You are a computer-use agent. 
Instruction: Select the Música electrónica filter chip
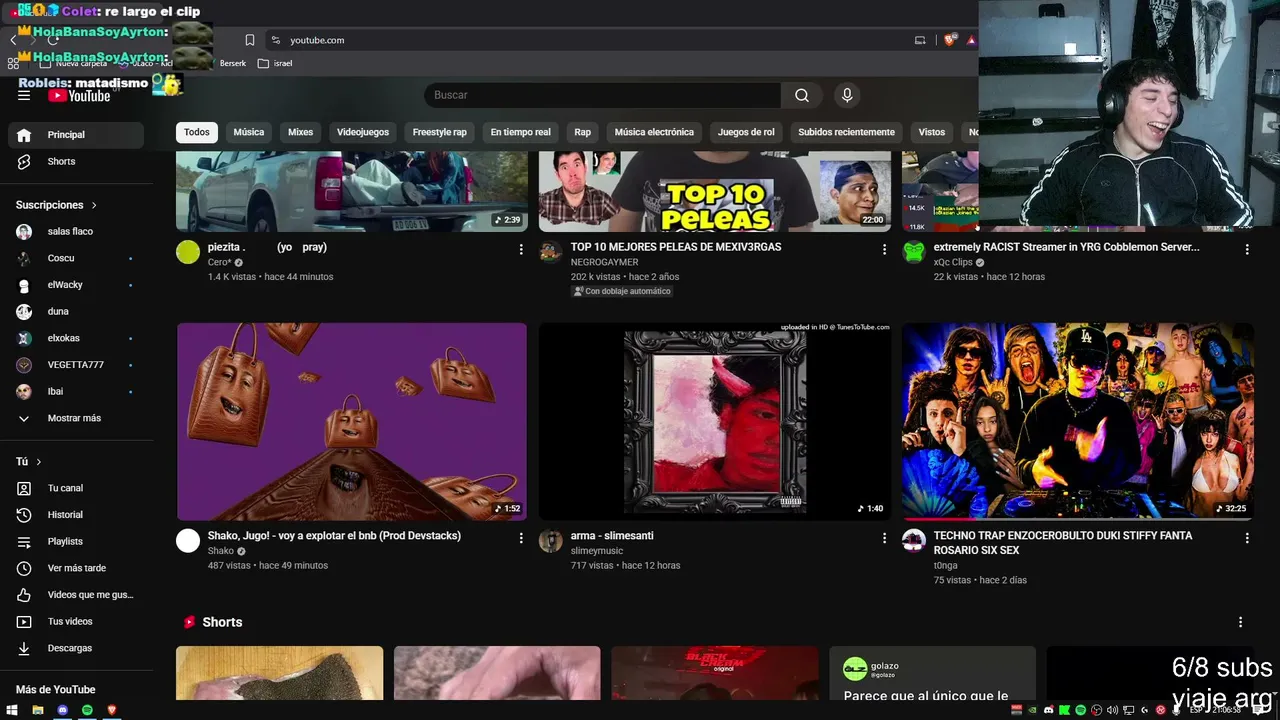[x=654, y=132]
